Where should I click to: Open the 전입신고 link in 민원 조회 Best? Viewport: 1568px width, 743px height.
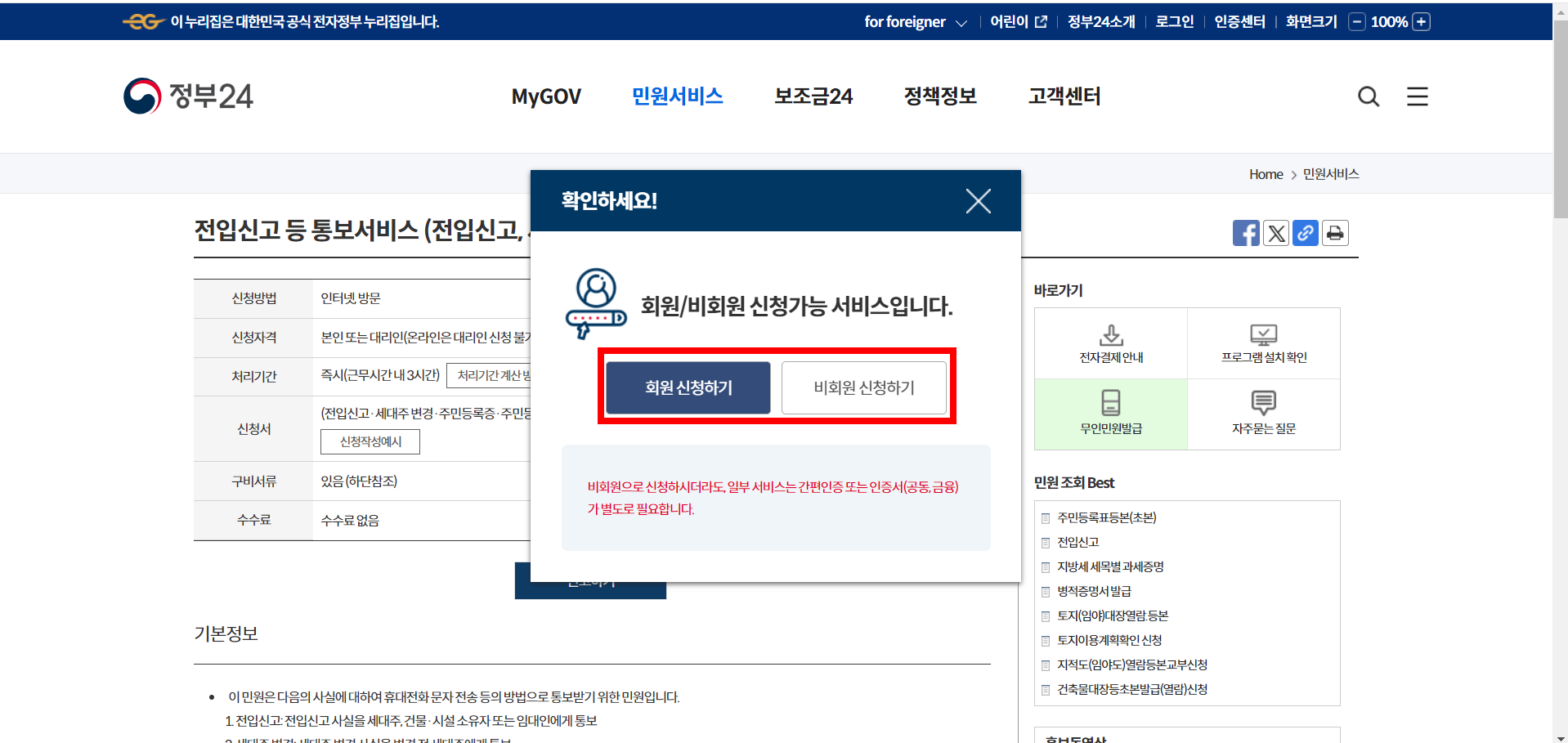point(1078,542)
